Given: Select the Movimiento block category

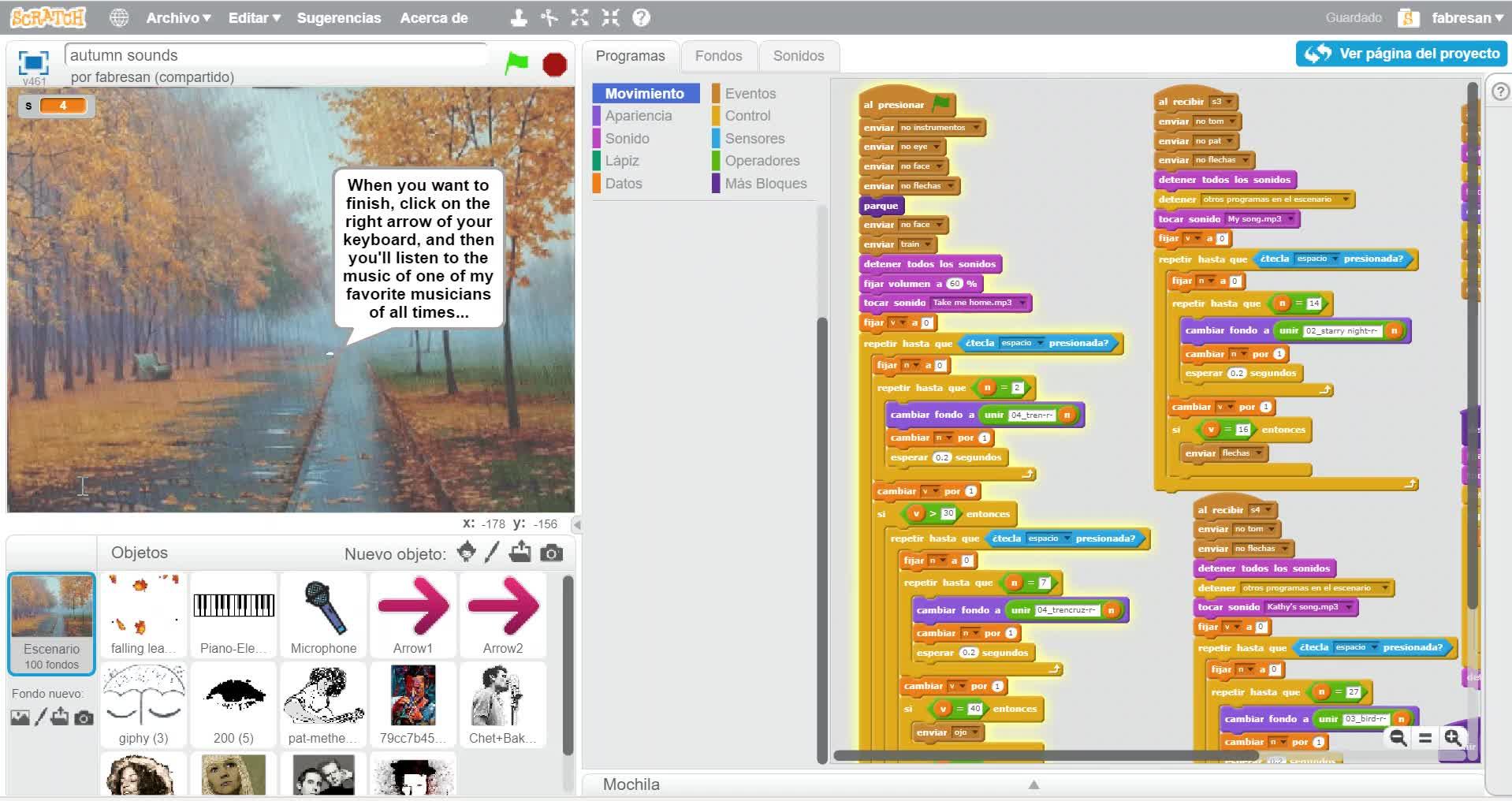Looking at the screenshot, I should 645,93.
